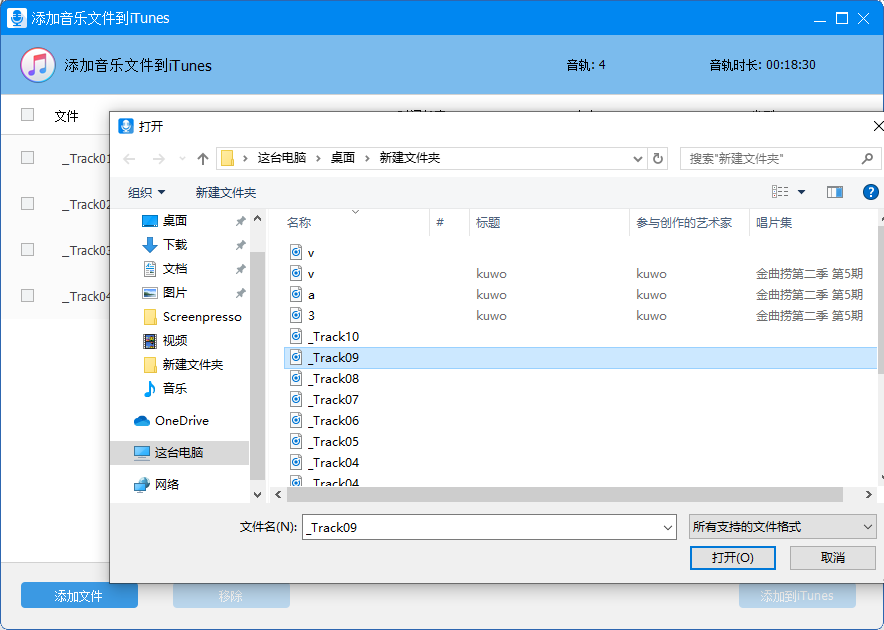The height and width of the screenshot is (630, 884).
Task: Click the forward arrow in Open dialog
Action: coord(158,159)
